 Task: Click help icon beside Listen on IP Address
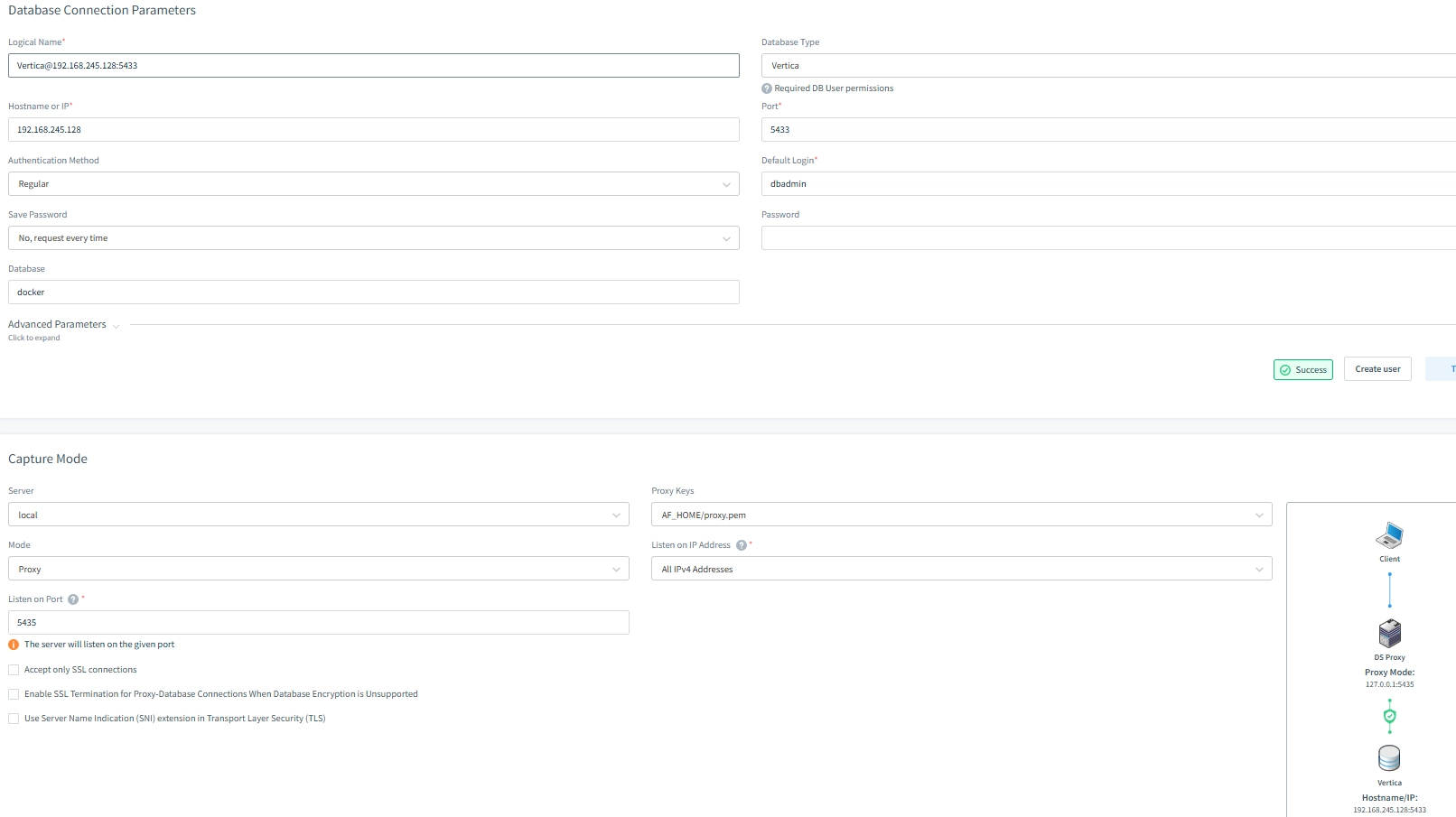pos(742,545)
